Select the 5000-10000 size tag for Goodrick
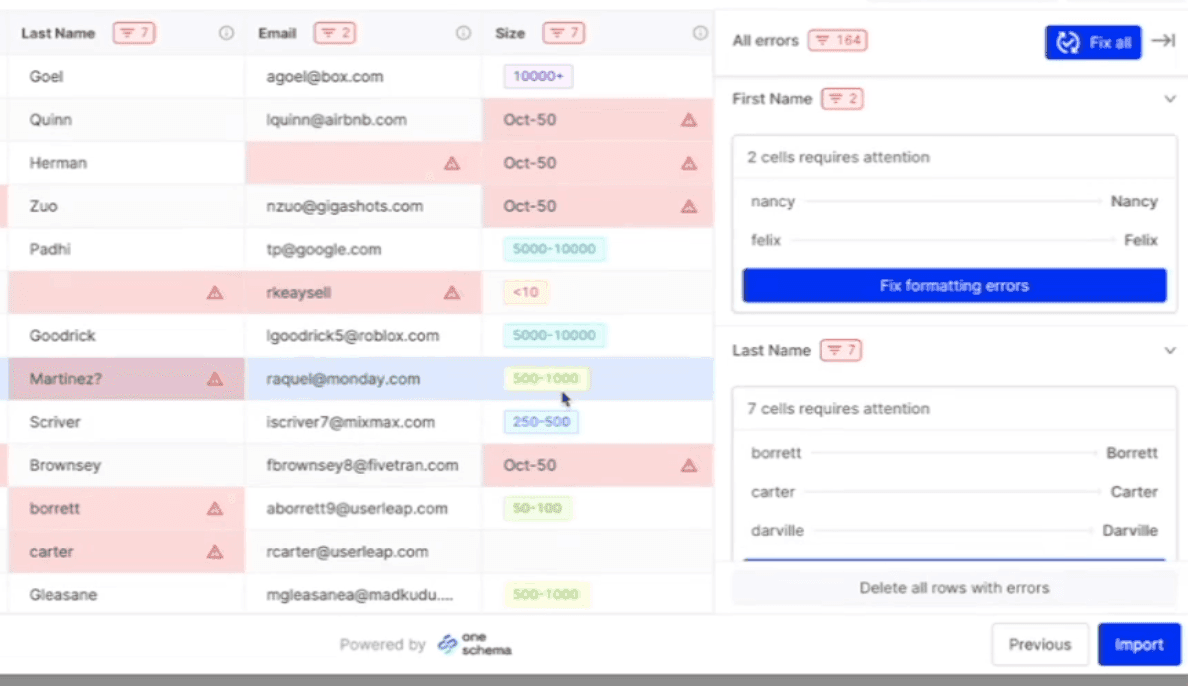 [554, 335]
